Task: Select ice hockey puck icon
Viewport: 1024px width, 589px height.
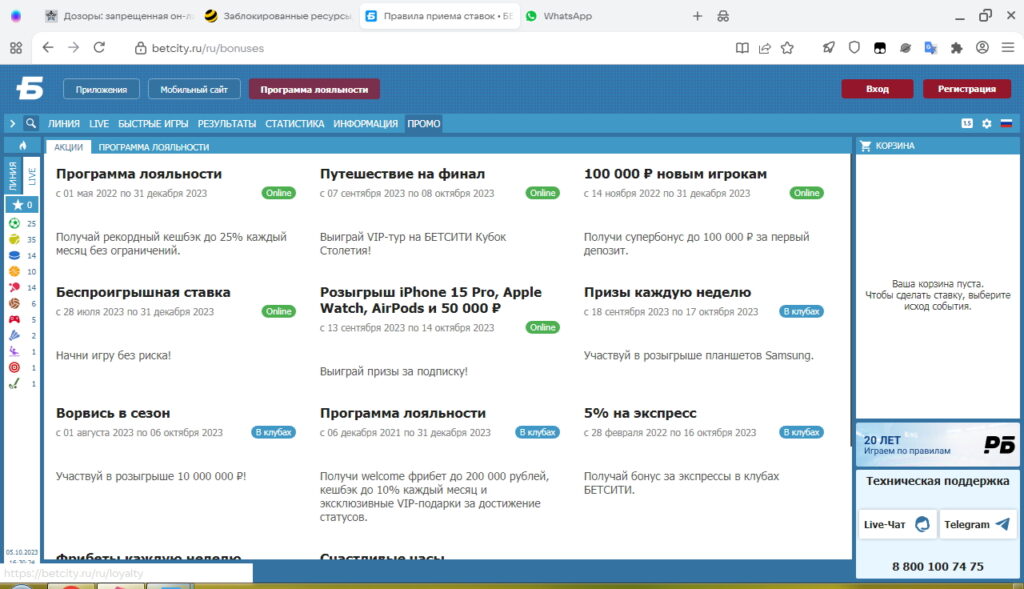Action: tap(14, 255)
